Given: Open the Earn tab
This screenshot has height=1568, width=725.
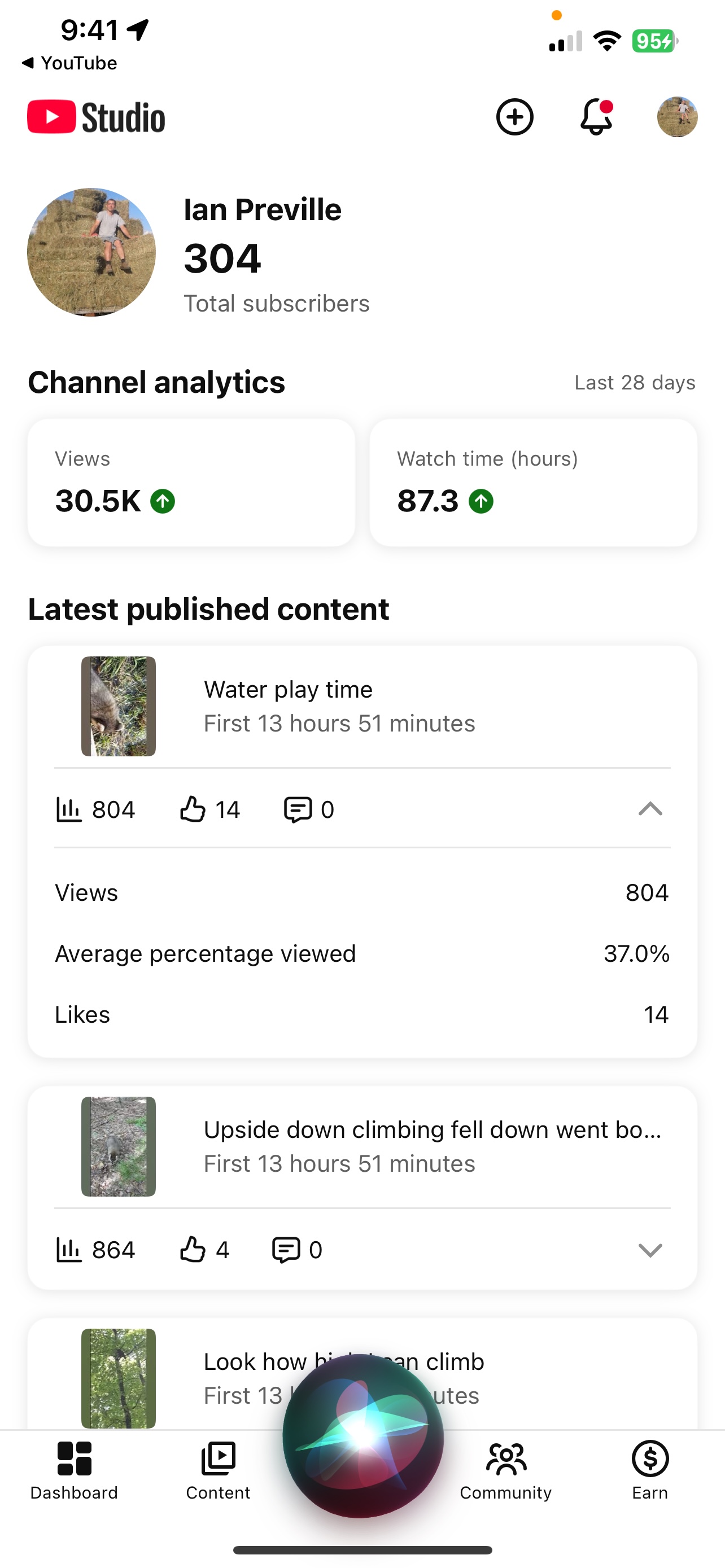Looking at the screenshot, I should pyautogui.click(x=649, y=1470).
